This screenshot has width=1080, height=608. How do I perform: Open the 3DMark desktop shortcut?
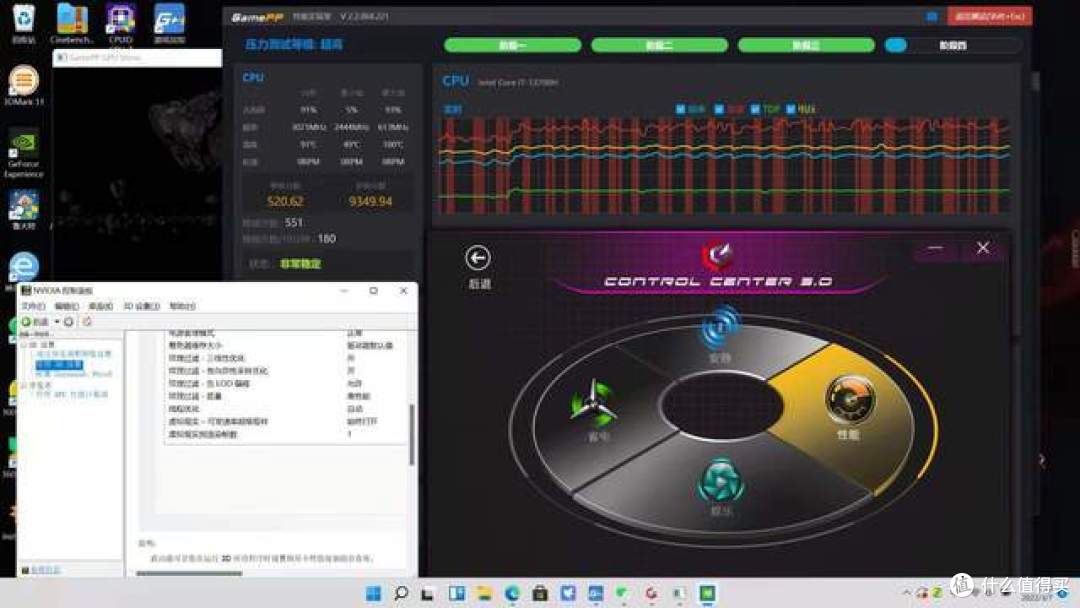pyautogui.click(x=23, y=81)
